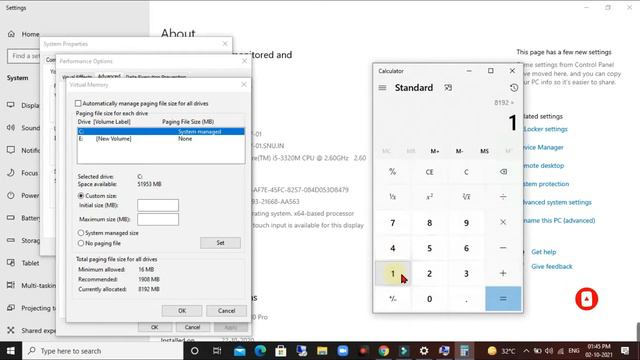Open System protection link

click(547, 184)
